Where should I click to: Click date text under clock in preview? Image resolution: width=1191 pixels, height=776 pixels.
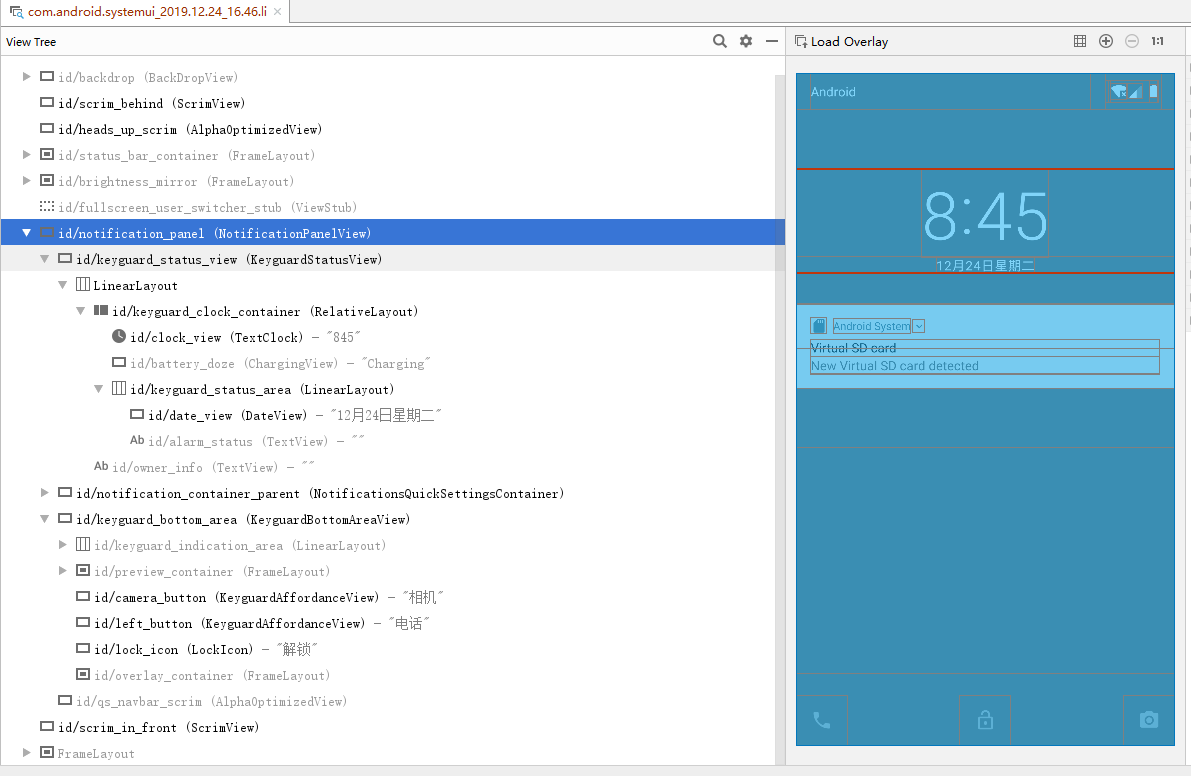985,266
